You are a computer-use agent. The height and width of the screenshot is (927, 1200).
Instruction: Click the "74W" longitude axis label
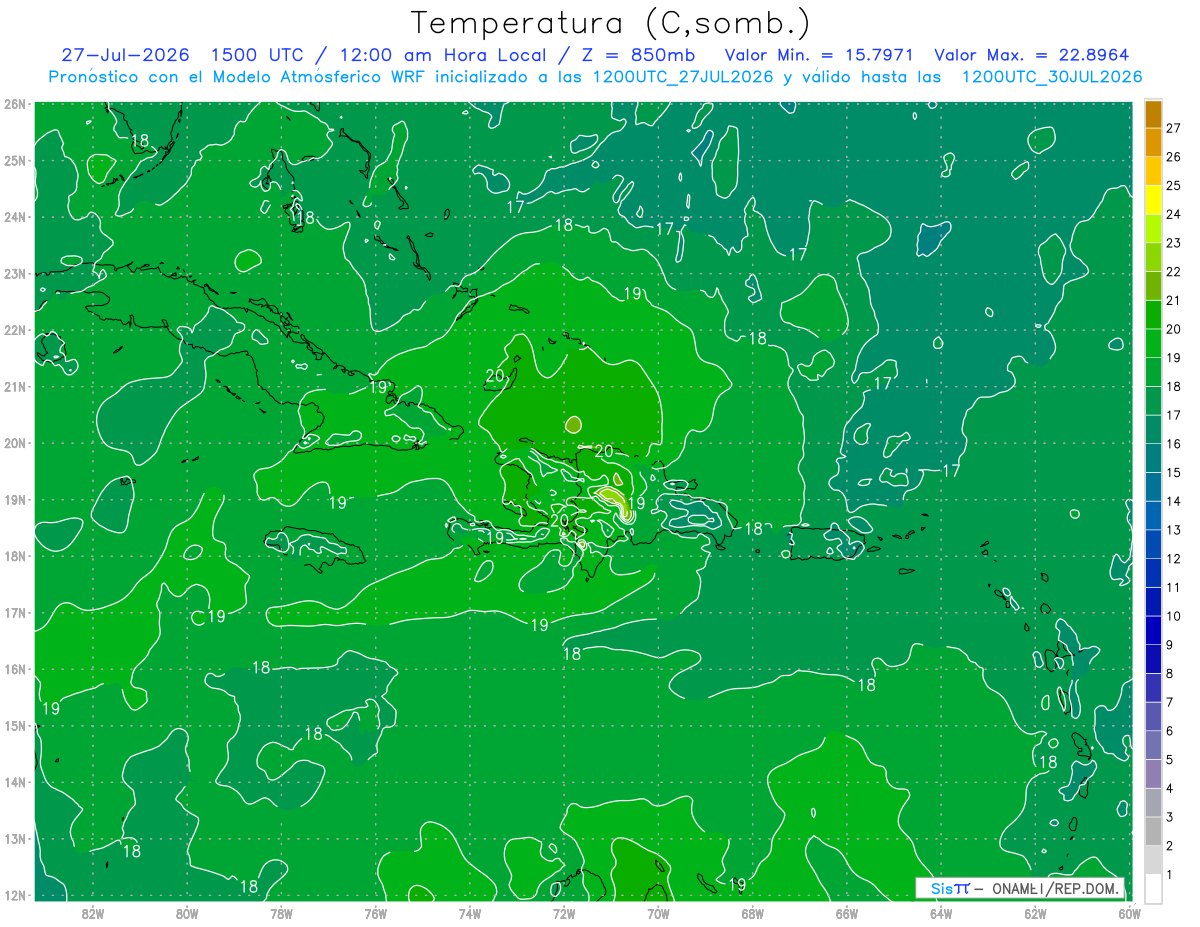click(469, 913)
